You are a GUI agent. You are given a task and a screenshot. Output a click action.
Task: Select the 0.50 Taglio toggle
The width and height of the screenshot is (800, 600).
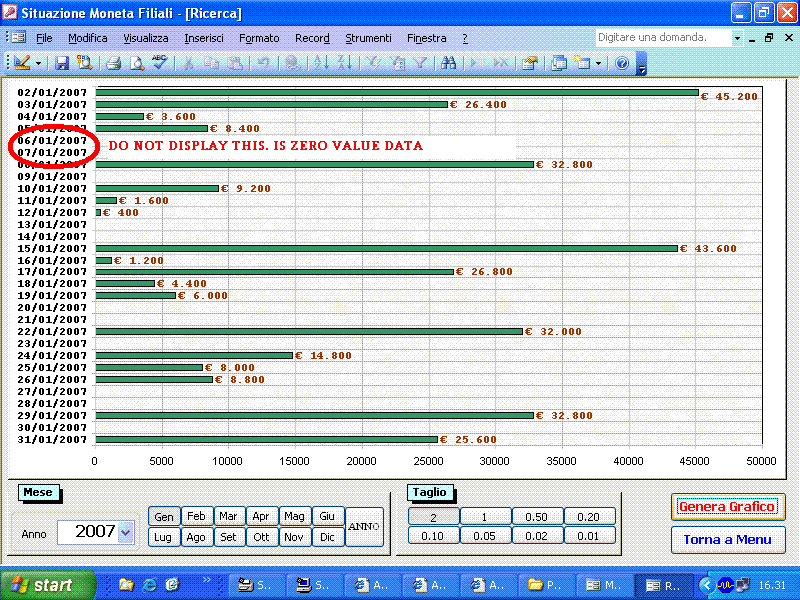pyautogui.click(x=537, y=517)
